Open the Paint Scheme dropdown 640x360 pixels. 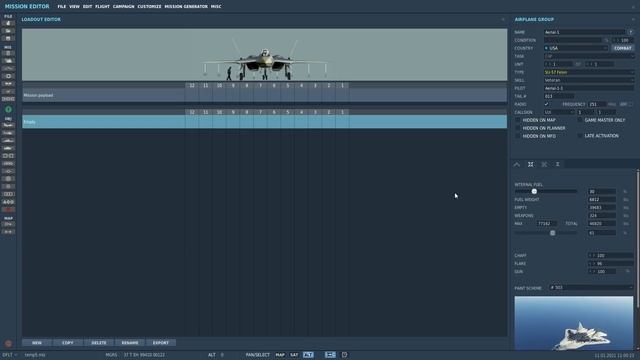[591, 288]
